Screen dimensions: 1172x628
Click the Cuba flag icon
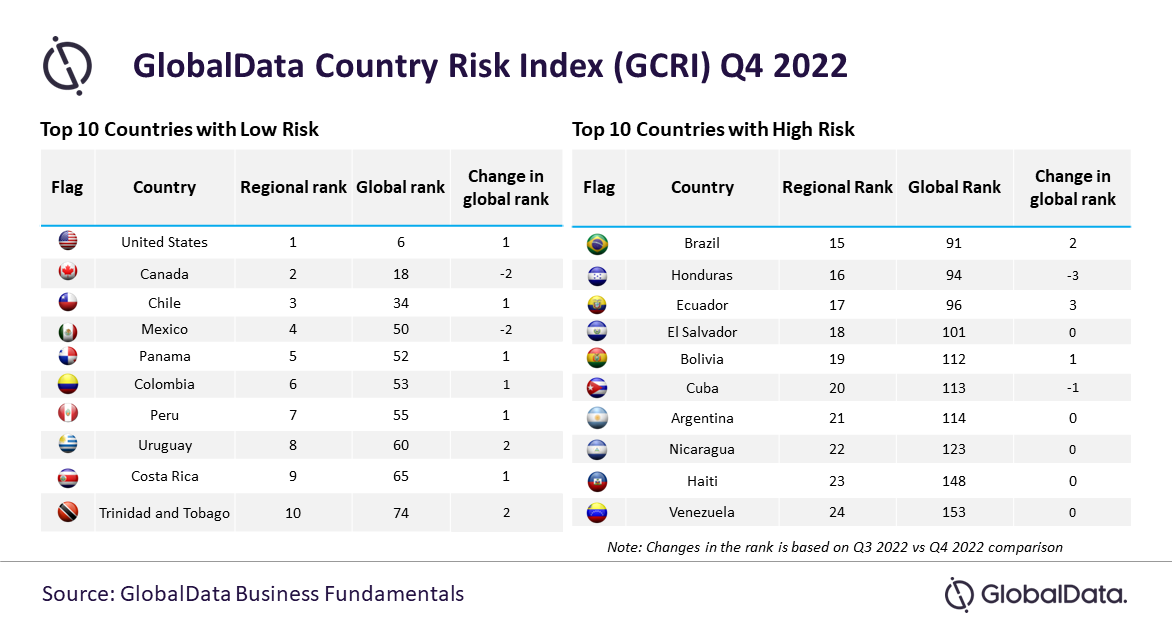click(x=597, y=387)
